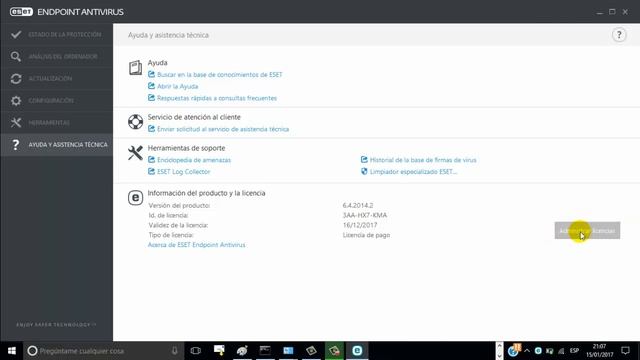Open the Estado de la protección section
Image resolution: width=640 pixels, height=360 pixels.
coord(57,35)
